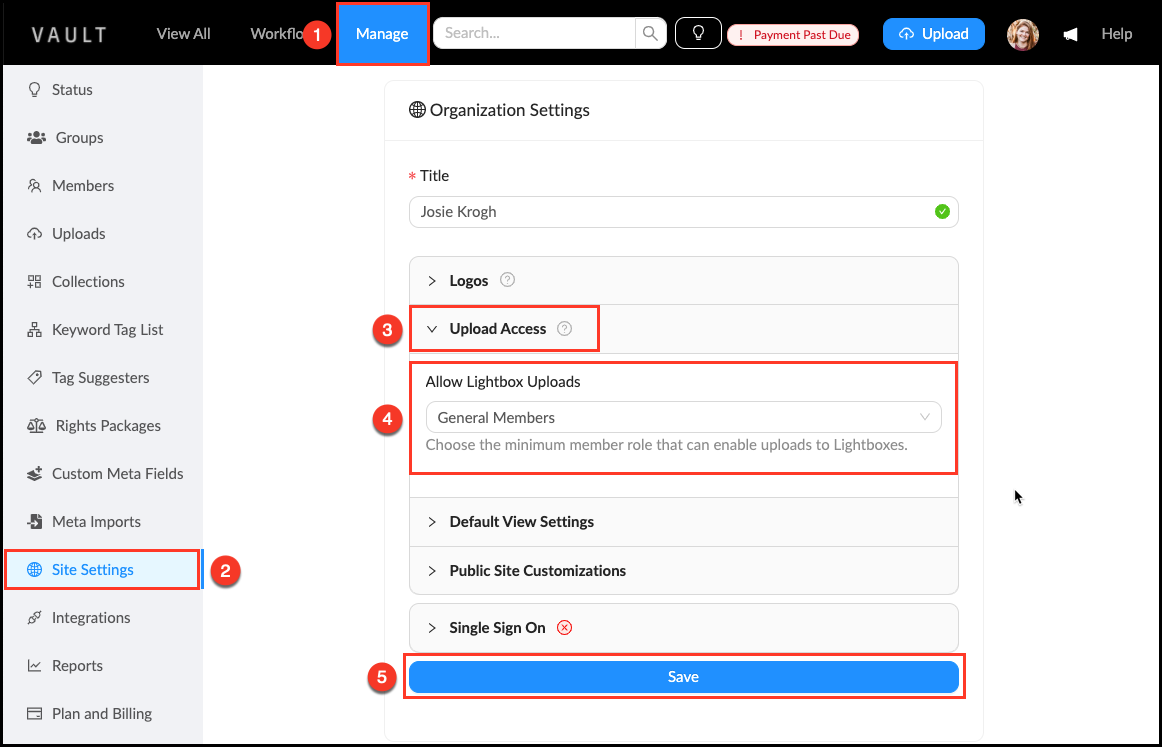Click the Upload Access help icon
The height and width of the screenshot is (747, 1162).
pyautogui.click(x=564, y=329)
